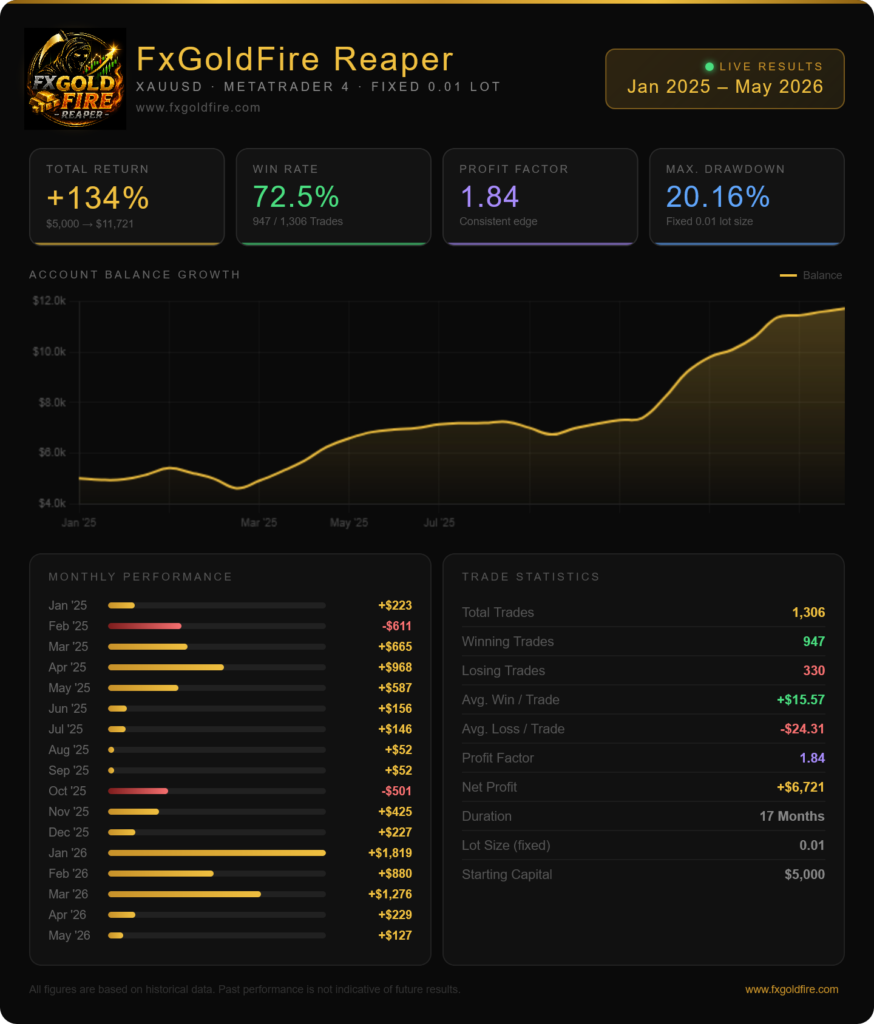Click the Jul '25 performance row label
Viewport: 874px width, 1024px height.
coord(66,729)
